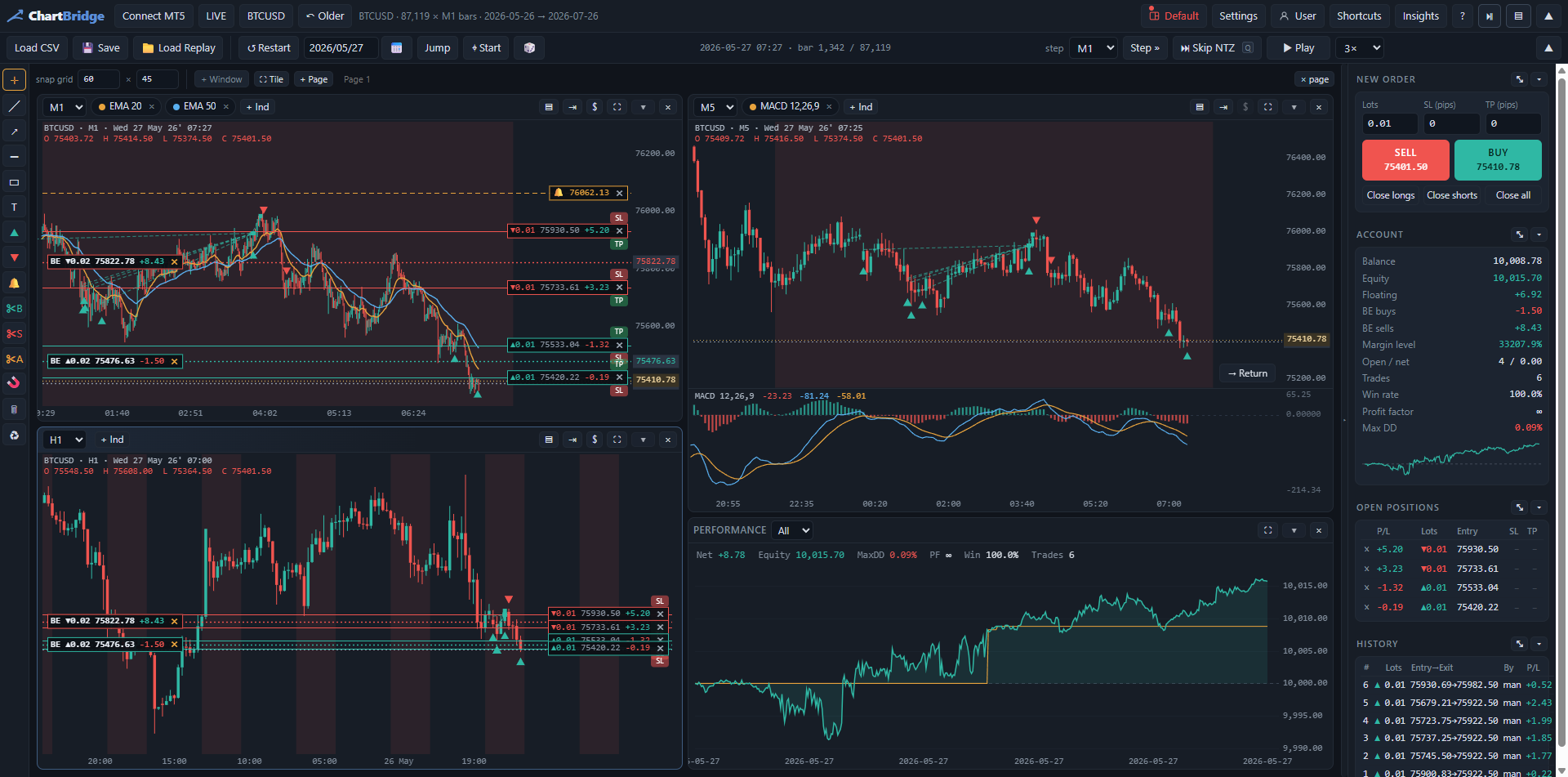Toggle the magnet snap tool
The image size is (1568, 777).
pos(14,382)
